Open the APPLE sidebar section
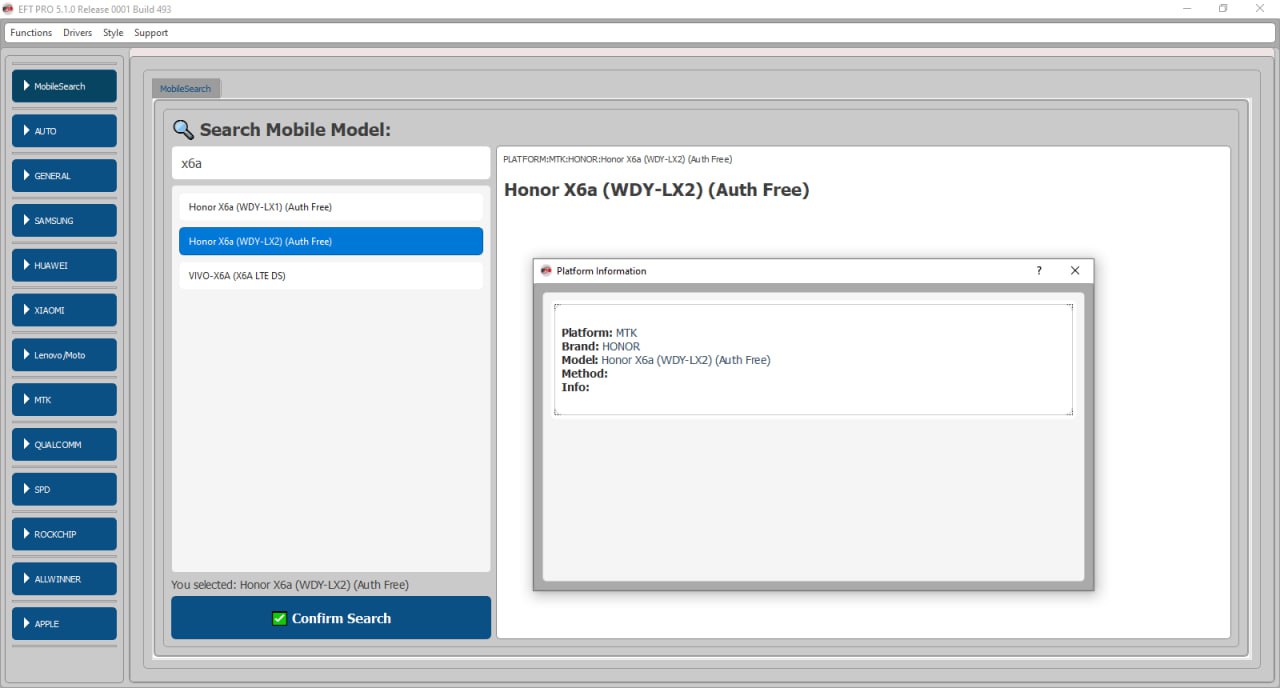 (64, 624)
